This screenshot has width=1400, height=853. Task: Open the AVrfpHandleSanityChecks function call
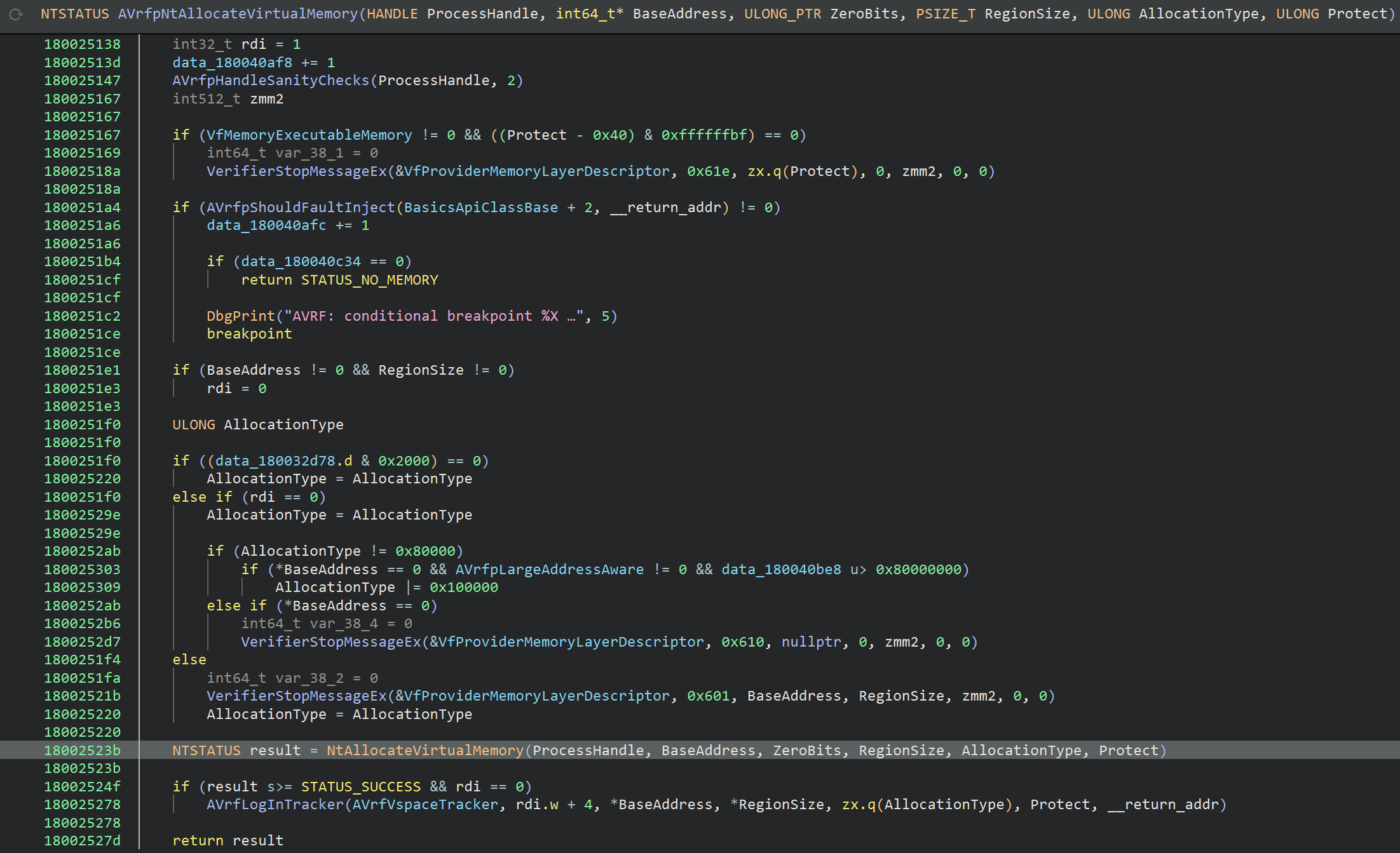point(271,81)
